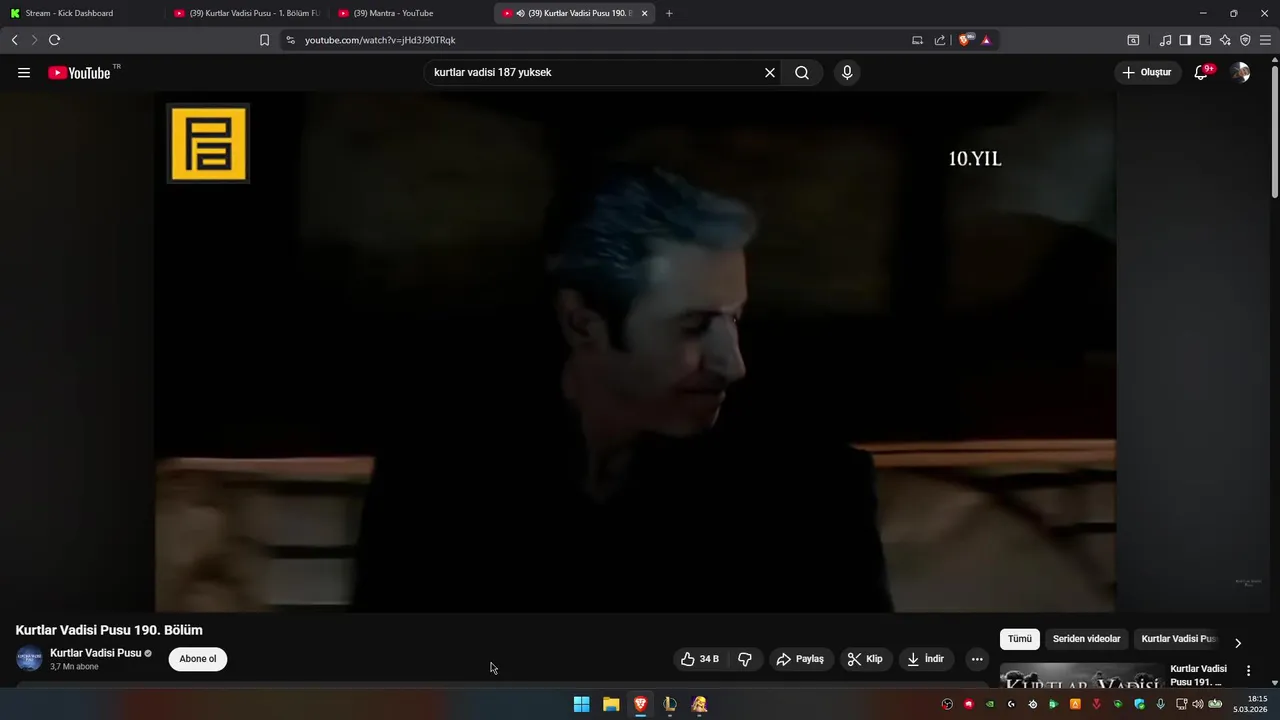Run search with magnifier button
This screenshot has height=720, width=1280.
(802, 73)
